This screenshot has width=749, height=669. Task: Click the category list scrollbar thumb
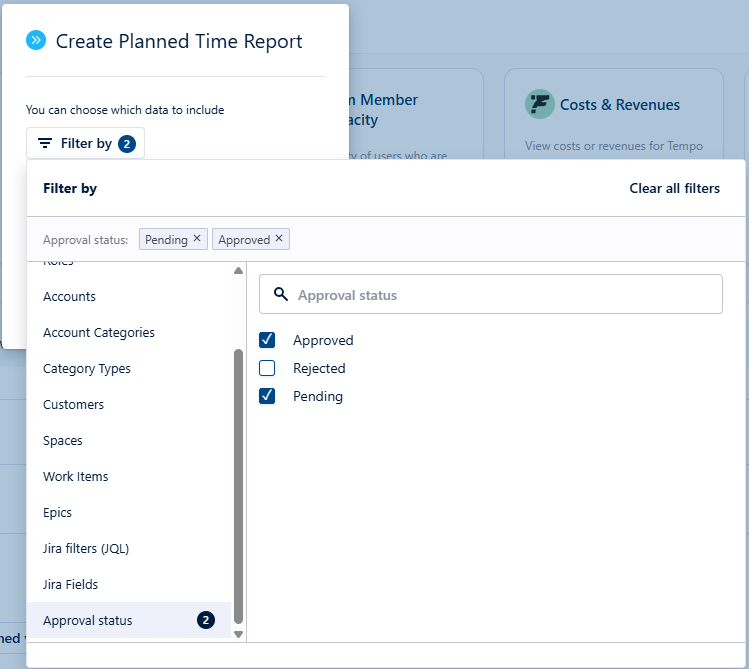click(x=238, y=486)
